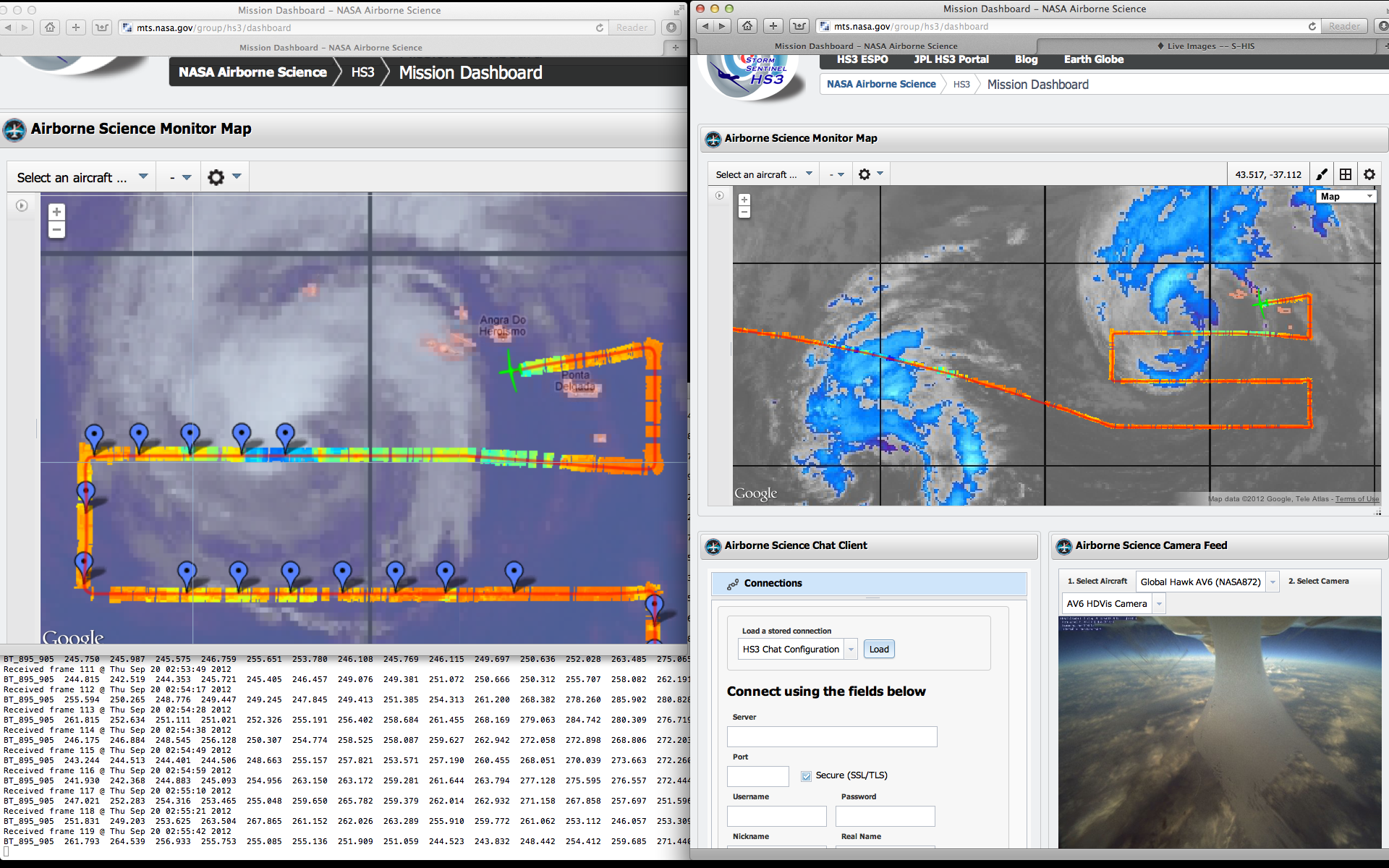Zoom out on the right monitor map
Viewport: 1389px width, 868px height.
pos(744,213)
